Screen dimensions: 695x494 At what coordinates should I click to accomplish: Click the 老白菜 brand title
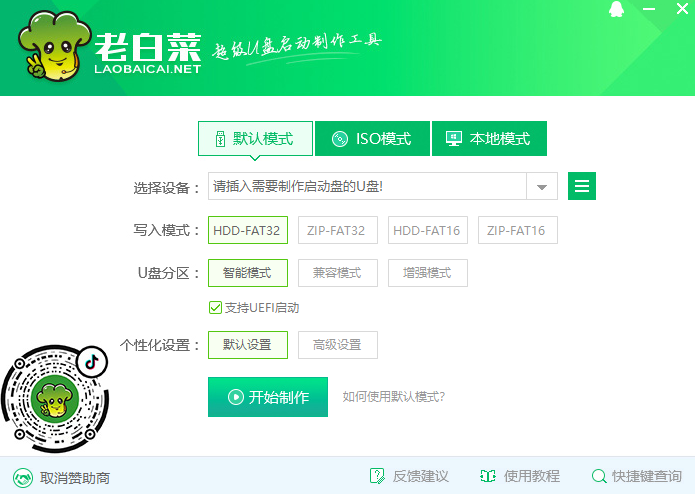click(148, 47)
